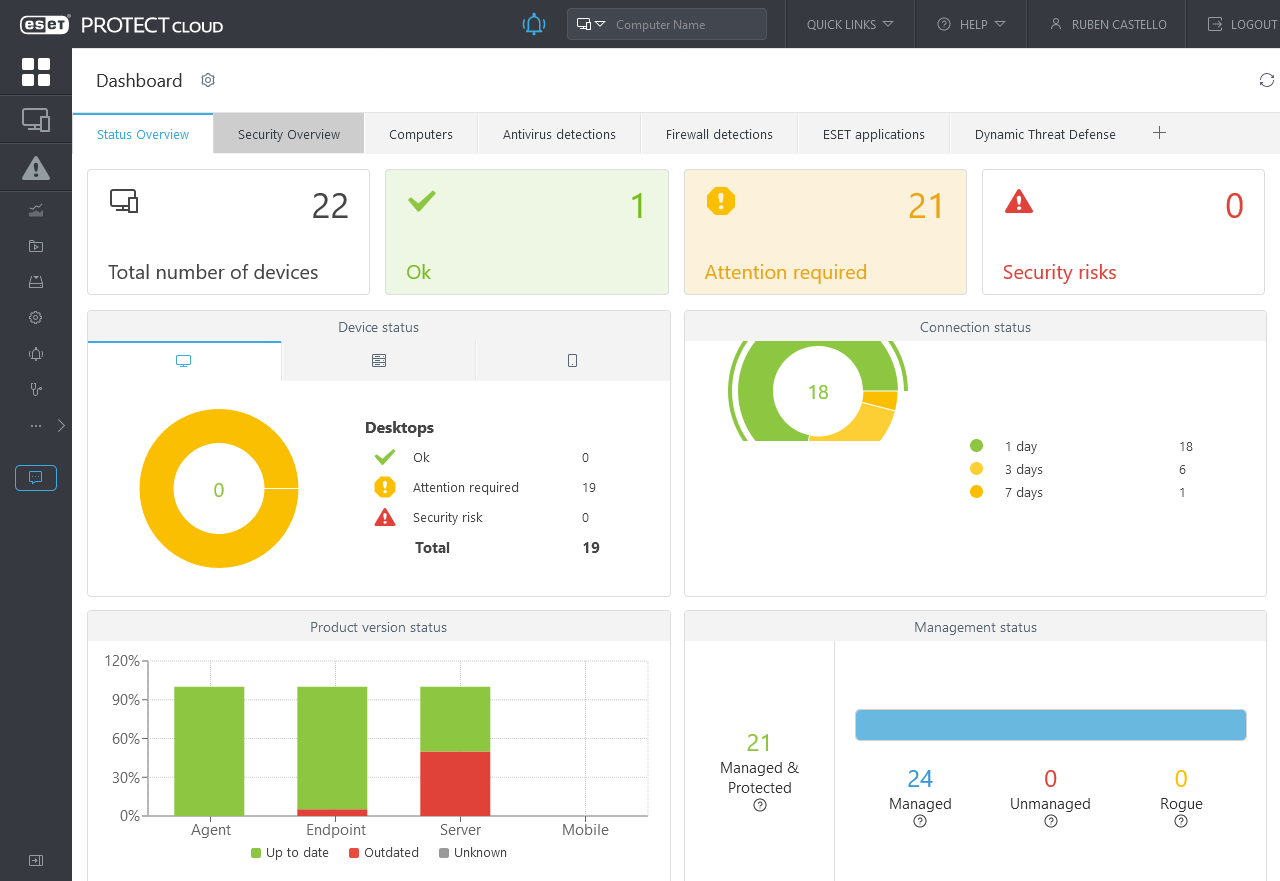Click the 3 days connection legend entry
This screenshot has width=1280, height=881.
pos(1081,470)
